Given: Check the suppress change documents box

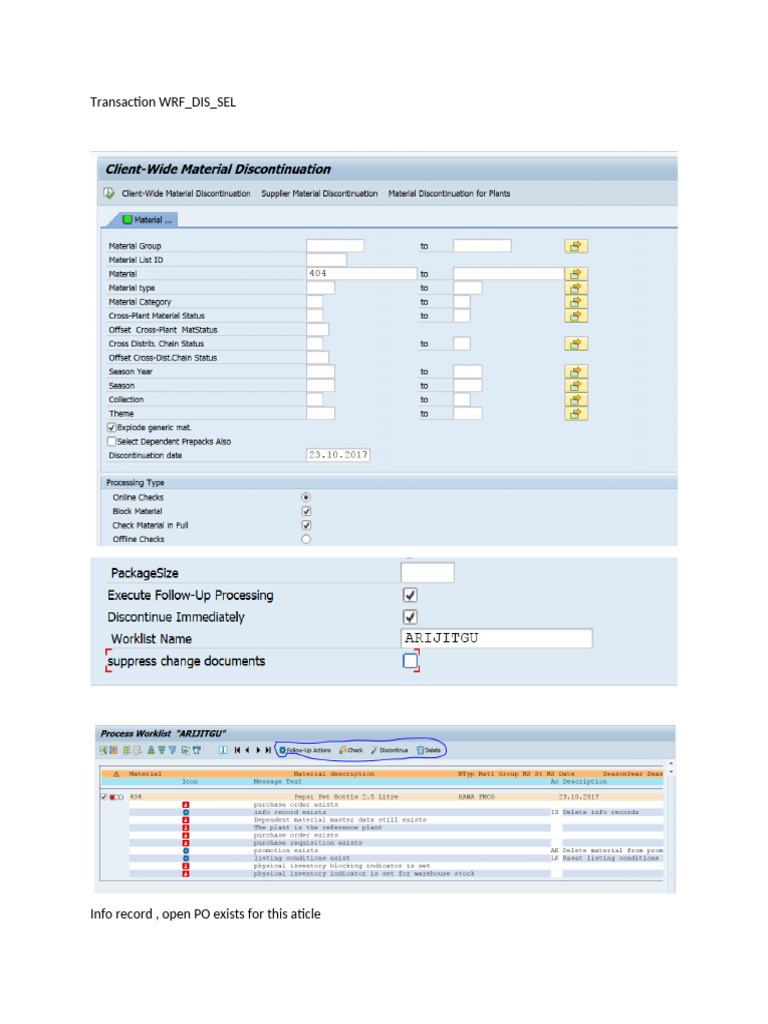Looking at the screenshot, I should [x=410, y=661].
